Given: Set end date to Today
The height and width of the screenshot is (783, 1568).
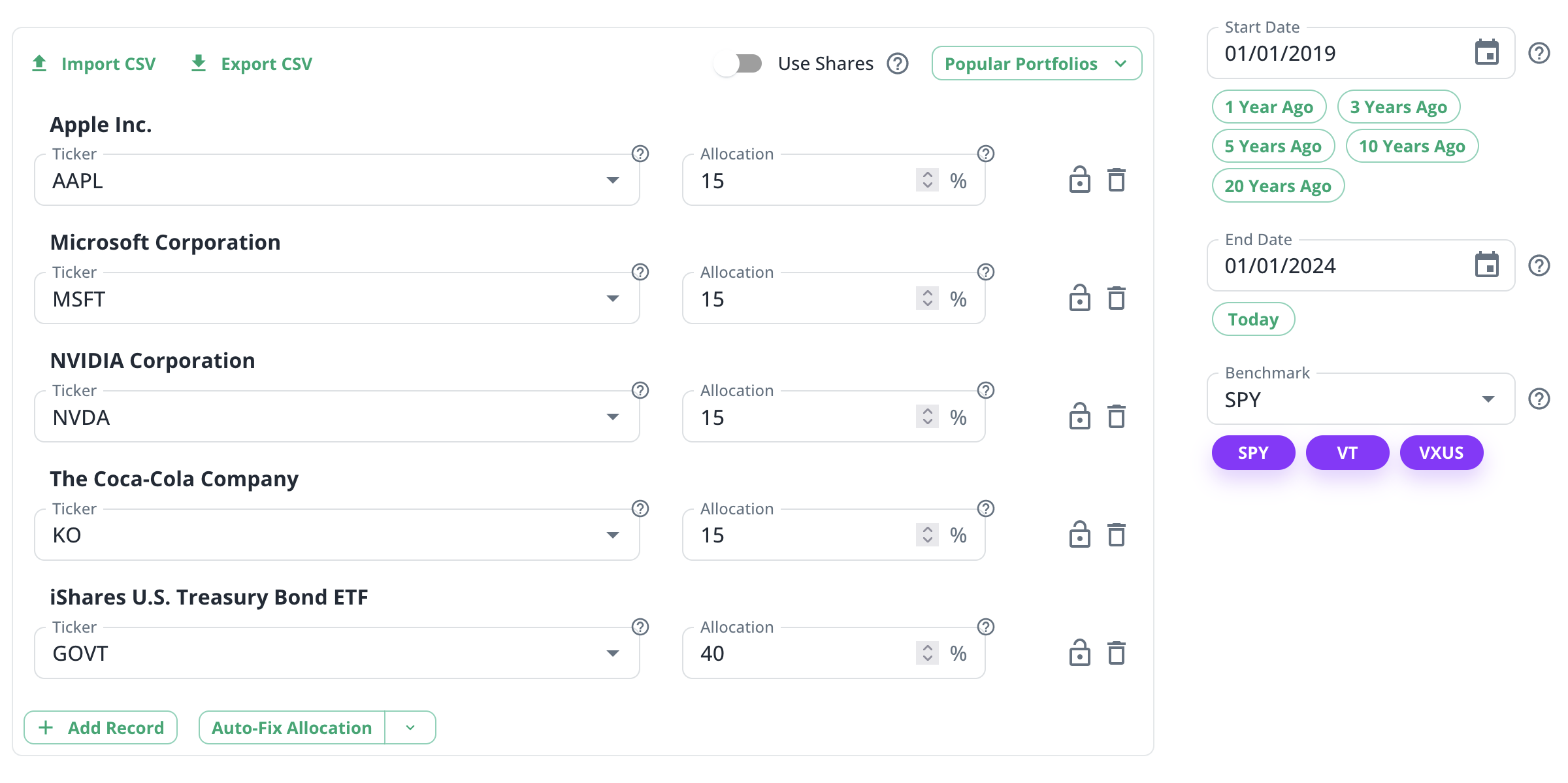Looking at the screenshot, I should point(1253,319).
